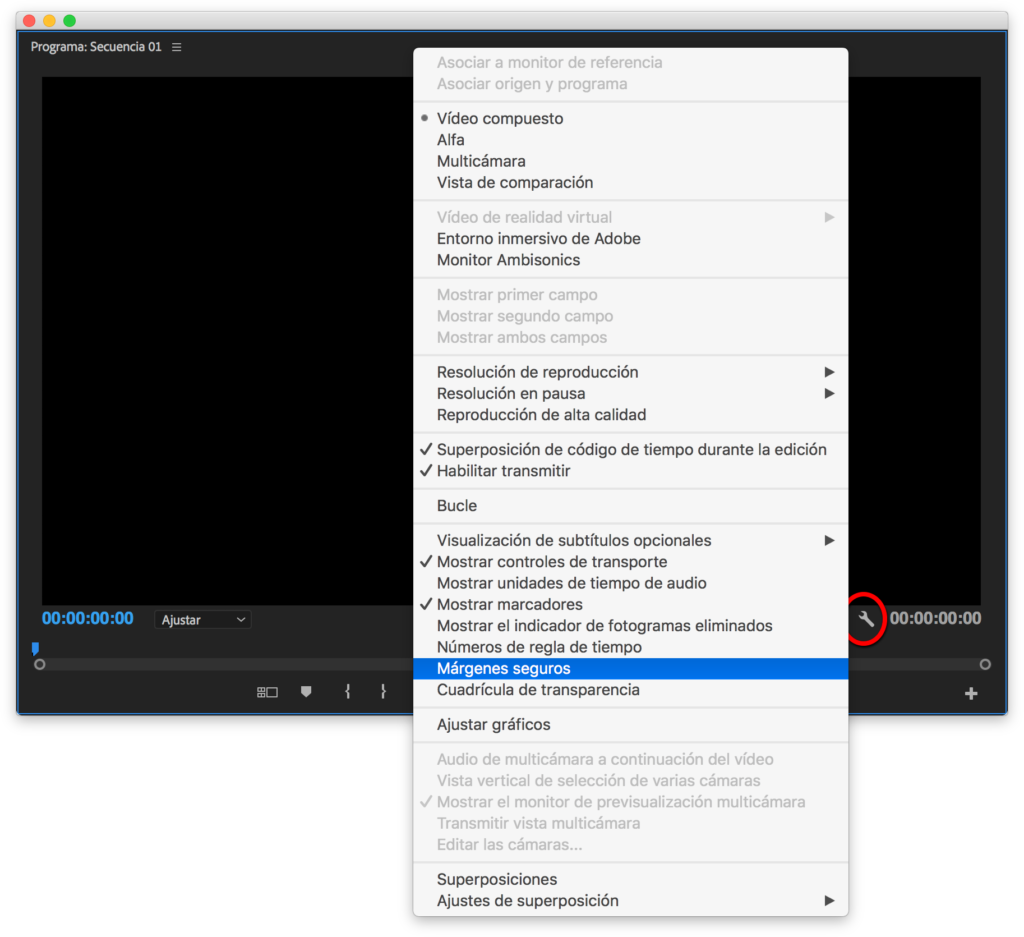This screenshot has width=1024, height=937.
Task: Click the add marker icon
Action: click(306, 691)
